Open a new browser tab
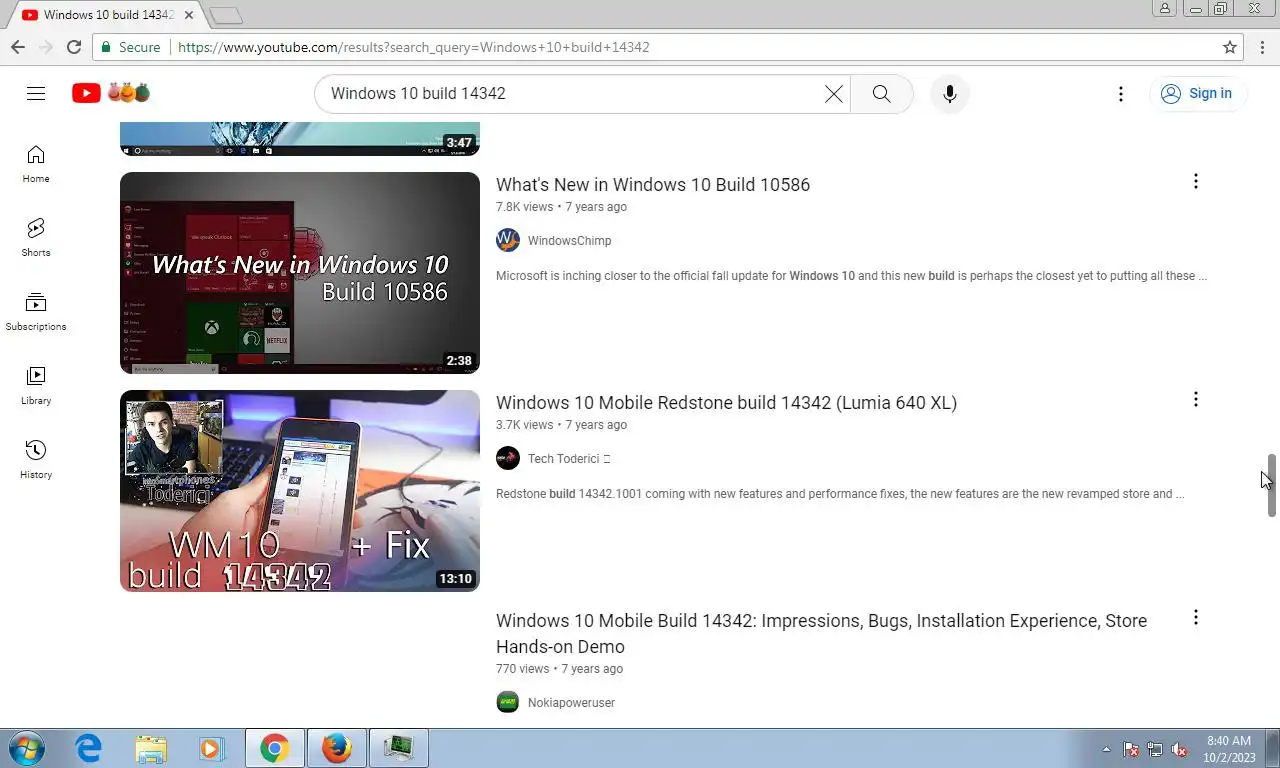Viewport: 1280px width, 768px height. tap(227, 15)
